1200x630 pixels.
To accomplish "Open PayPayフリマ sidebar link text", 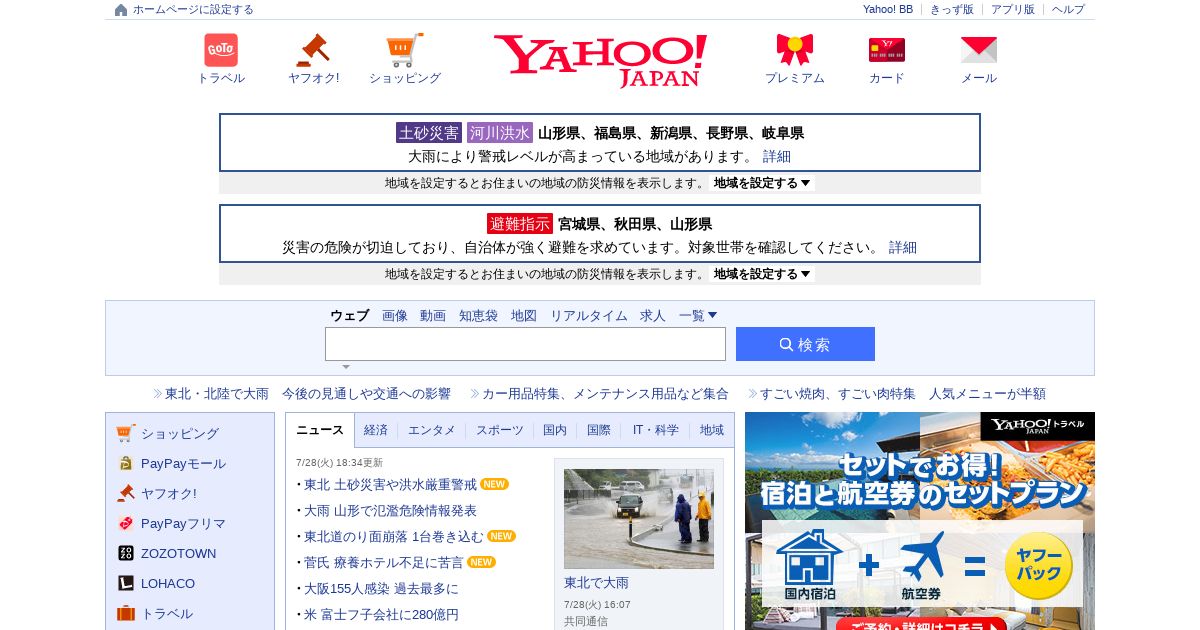I will click(x=183, y=523).
